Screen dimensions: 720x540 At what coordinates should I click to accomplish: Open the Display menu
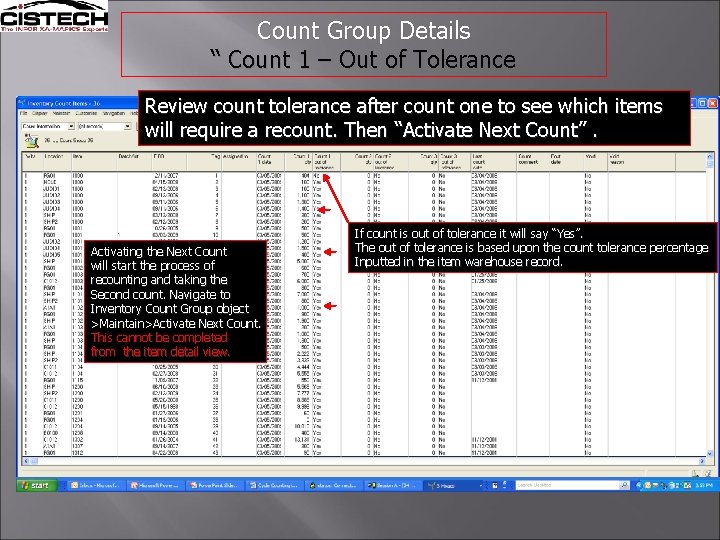(40, 113)
